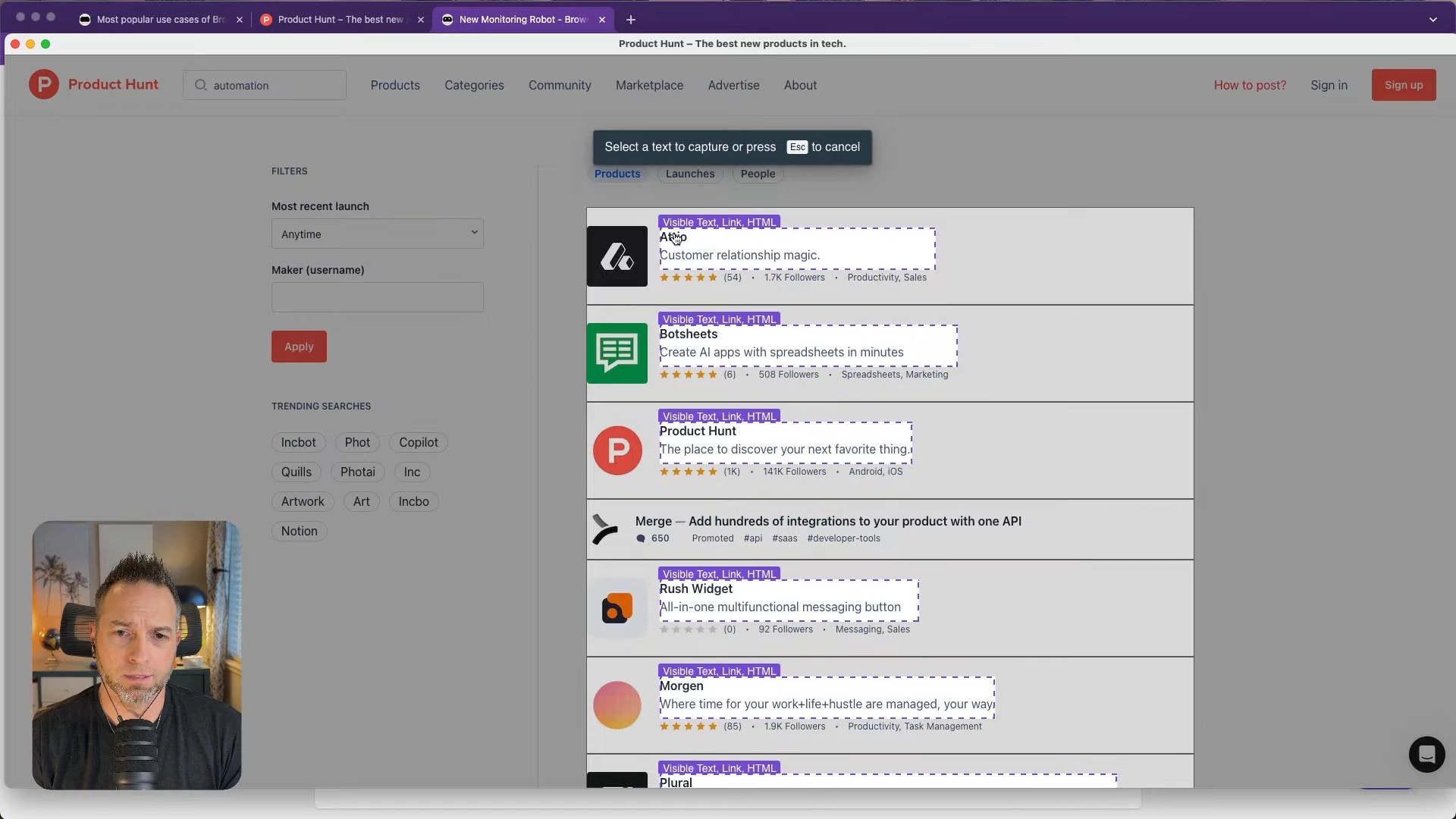Capture the 'Plural' product title
The image size is (1456, 819).
[676, 783]
